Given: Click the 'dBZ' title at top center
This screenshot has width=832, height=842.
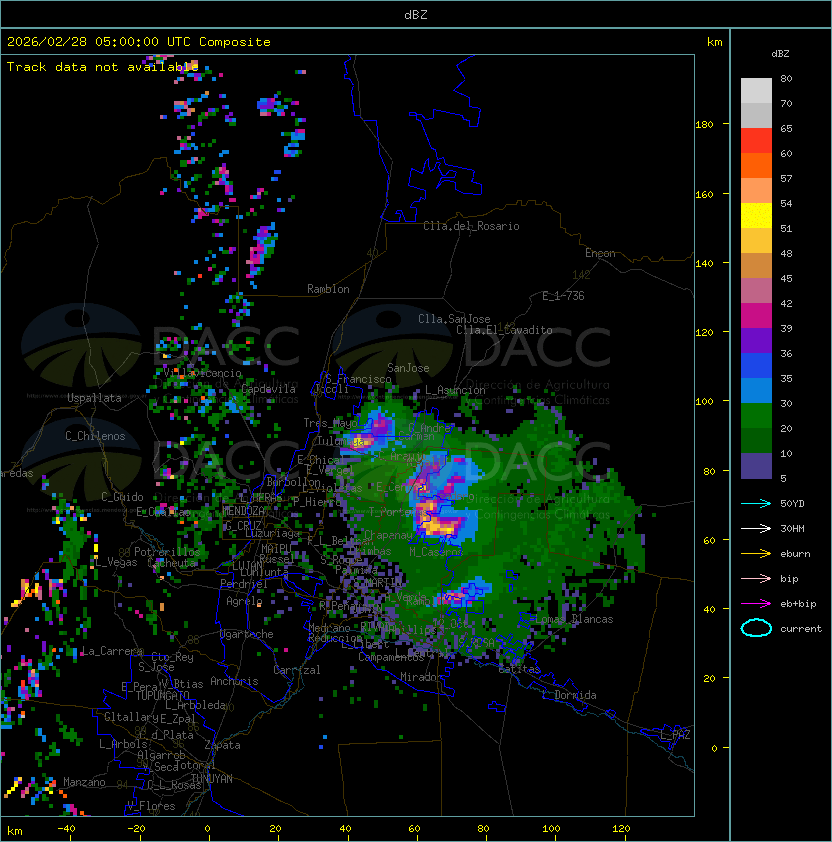Looking at the screenshot, I should [416, 14].
